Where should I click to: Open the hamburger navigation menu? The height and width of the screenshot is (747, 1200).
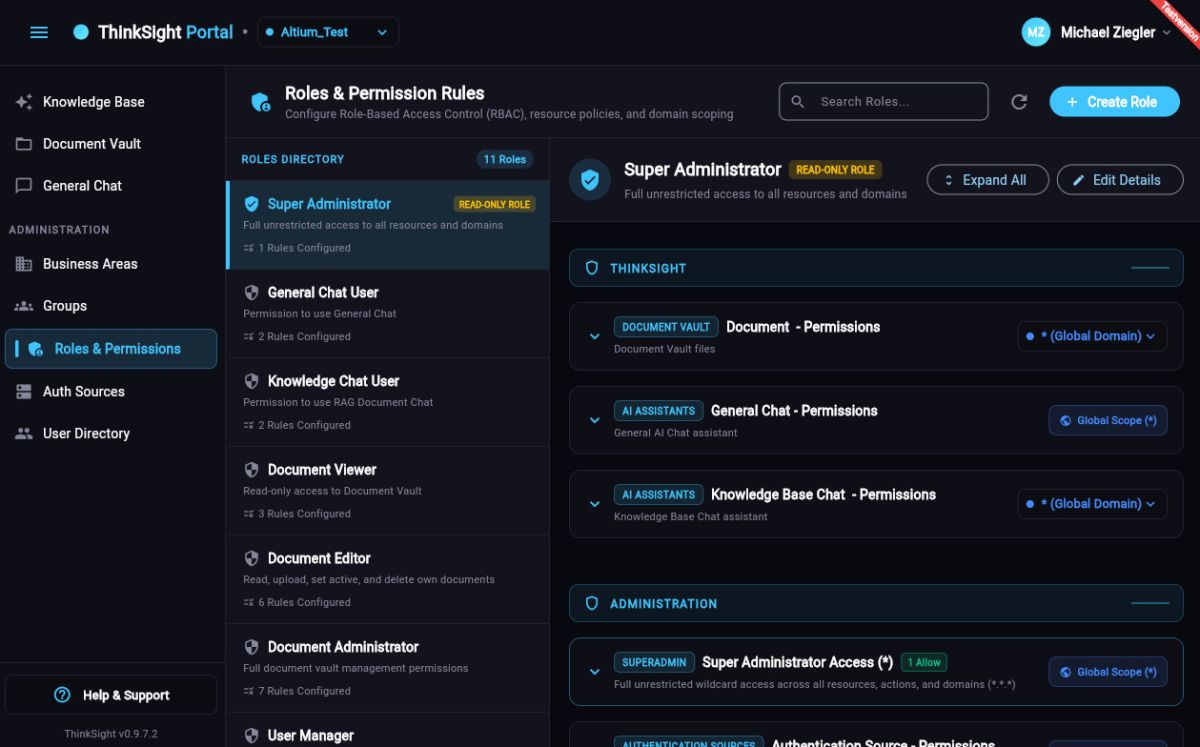(x=39, y=32)
